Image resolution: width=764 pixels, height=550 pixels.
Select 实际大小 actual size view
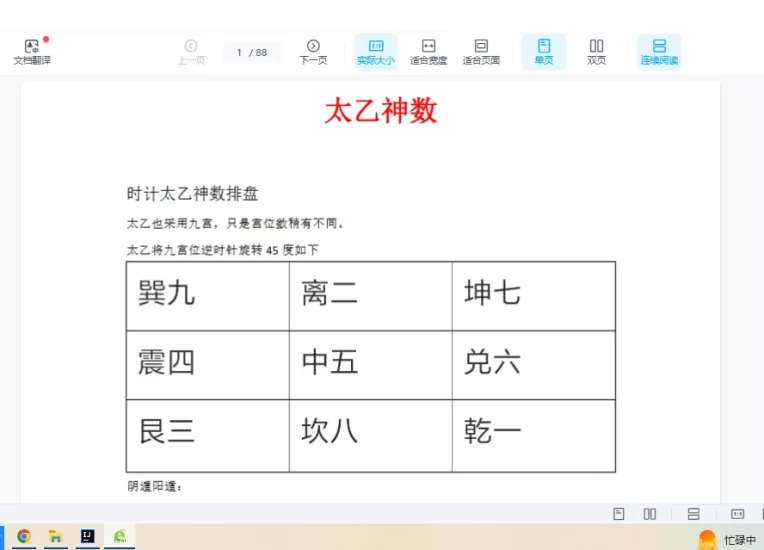pos(376,52)
